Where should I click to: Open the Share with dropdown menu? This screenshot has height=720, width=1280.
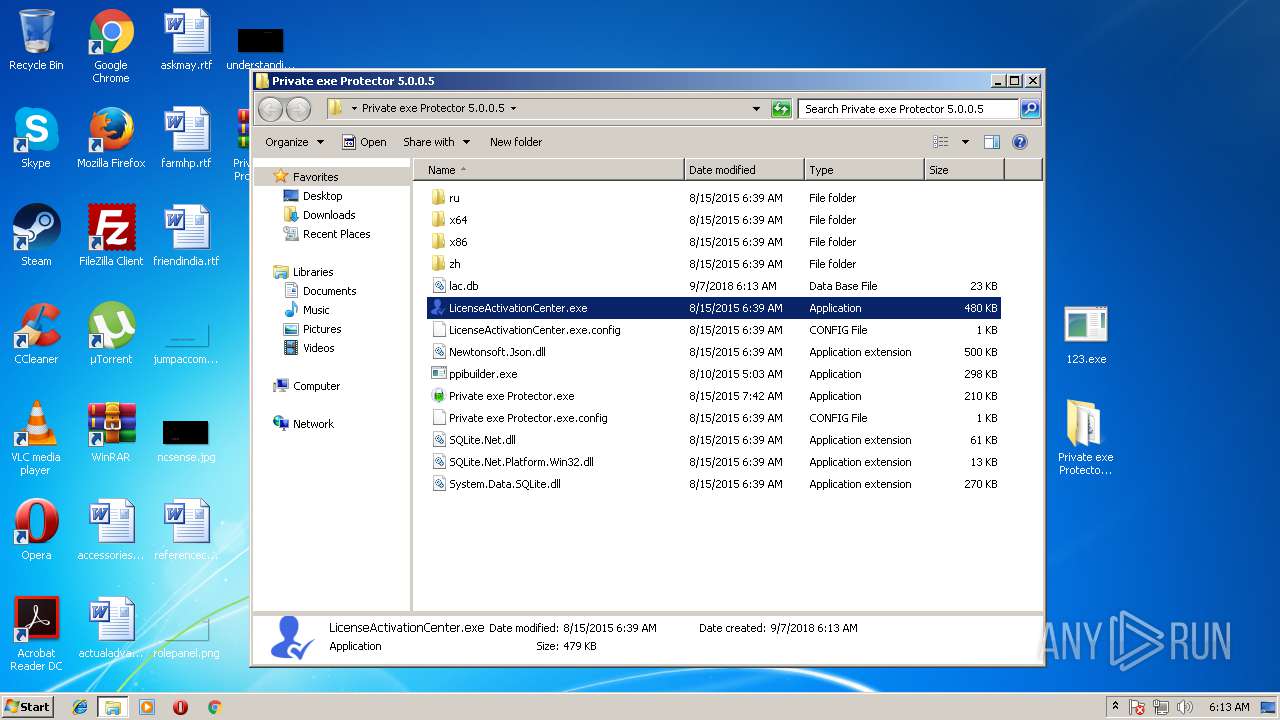[x=436, y=142]
